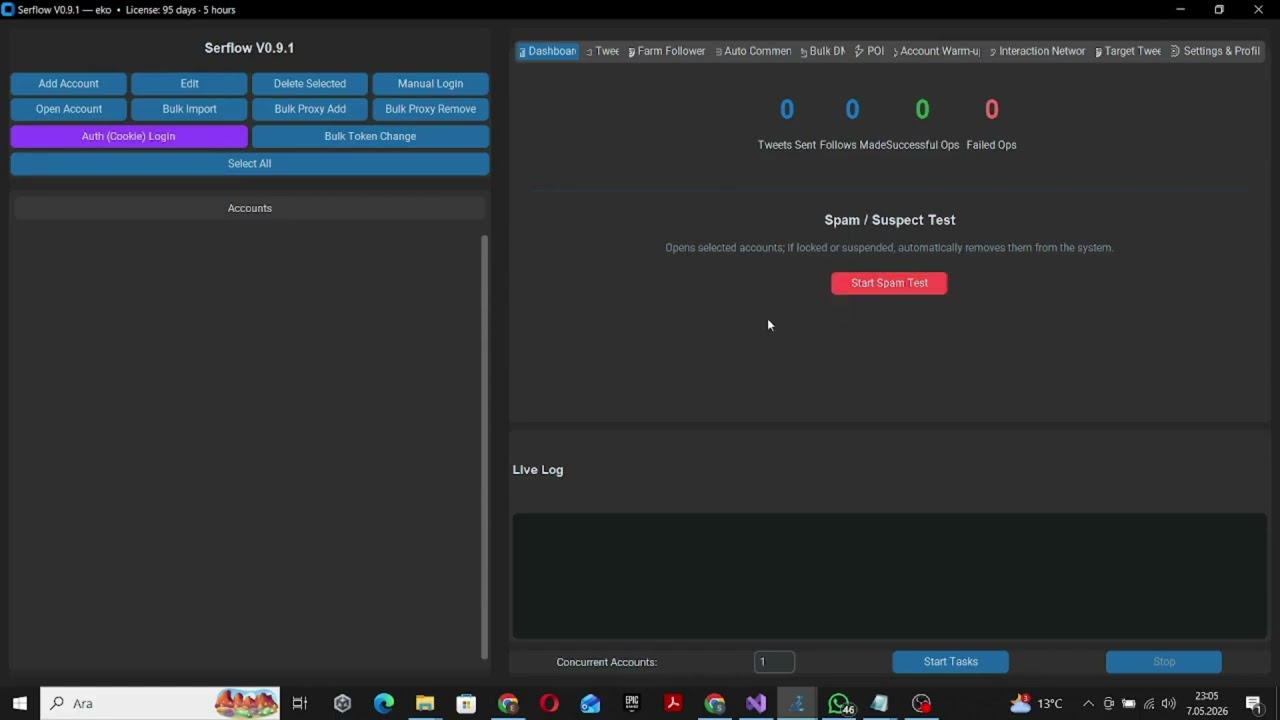Open WhatsApp with 46 badge
1280x720 pixels.
(x=839, y=703)
